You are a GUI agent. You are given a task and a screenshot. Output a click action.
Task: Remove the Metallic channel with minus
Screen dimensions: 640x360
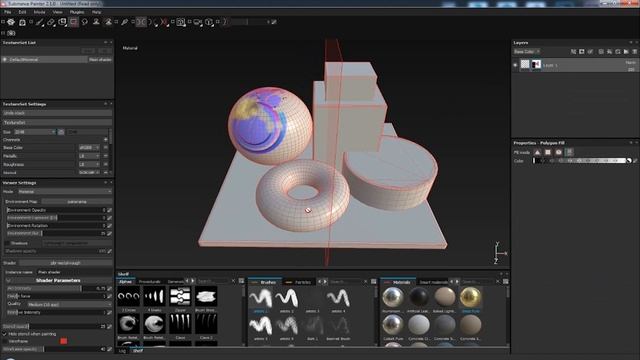tap(106, 156)
